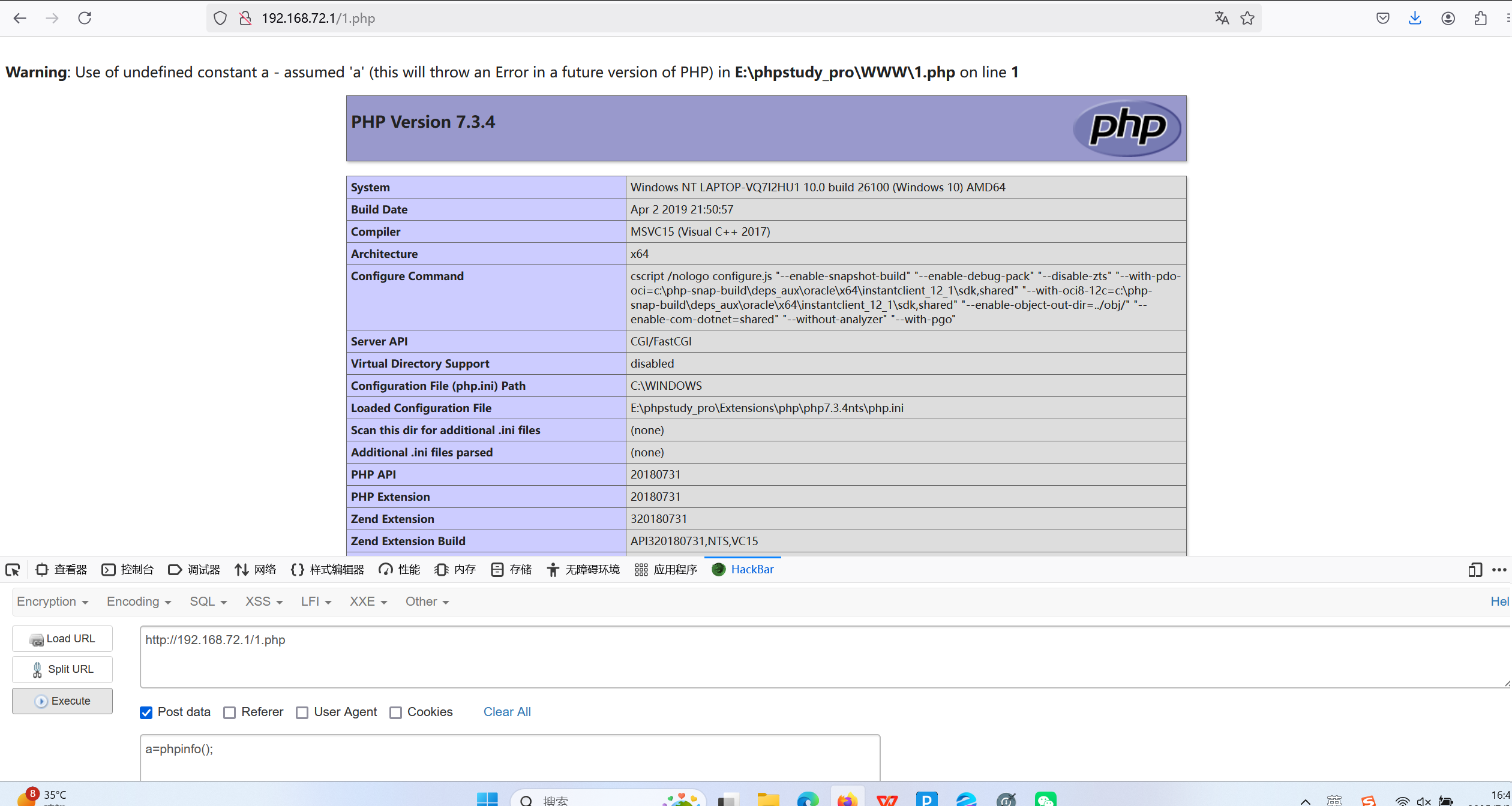
Task: Click the insecure connection lock icon
Action: click(x=245, y=18)
